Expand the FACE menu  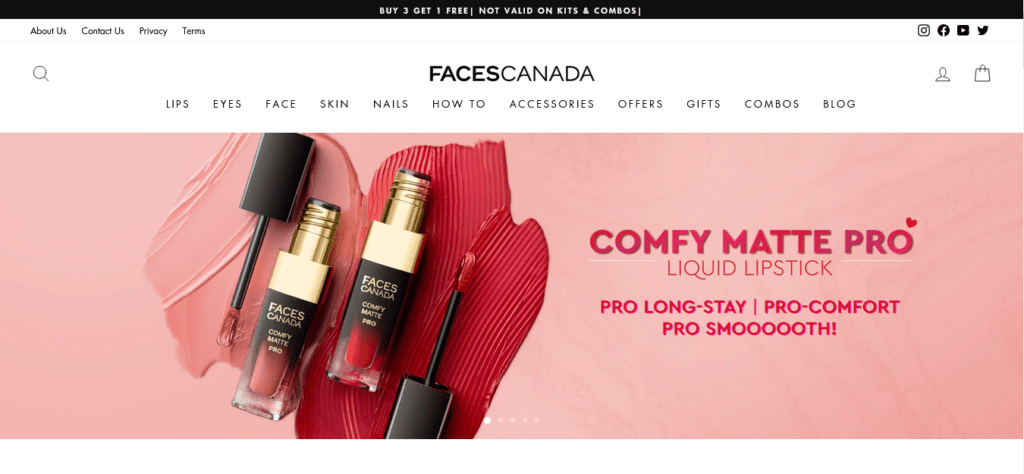point(281,104)
